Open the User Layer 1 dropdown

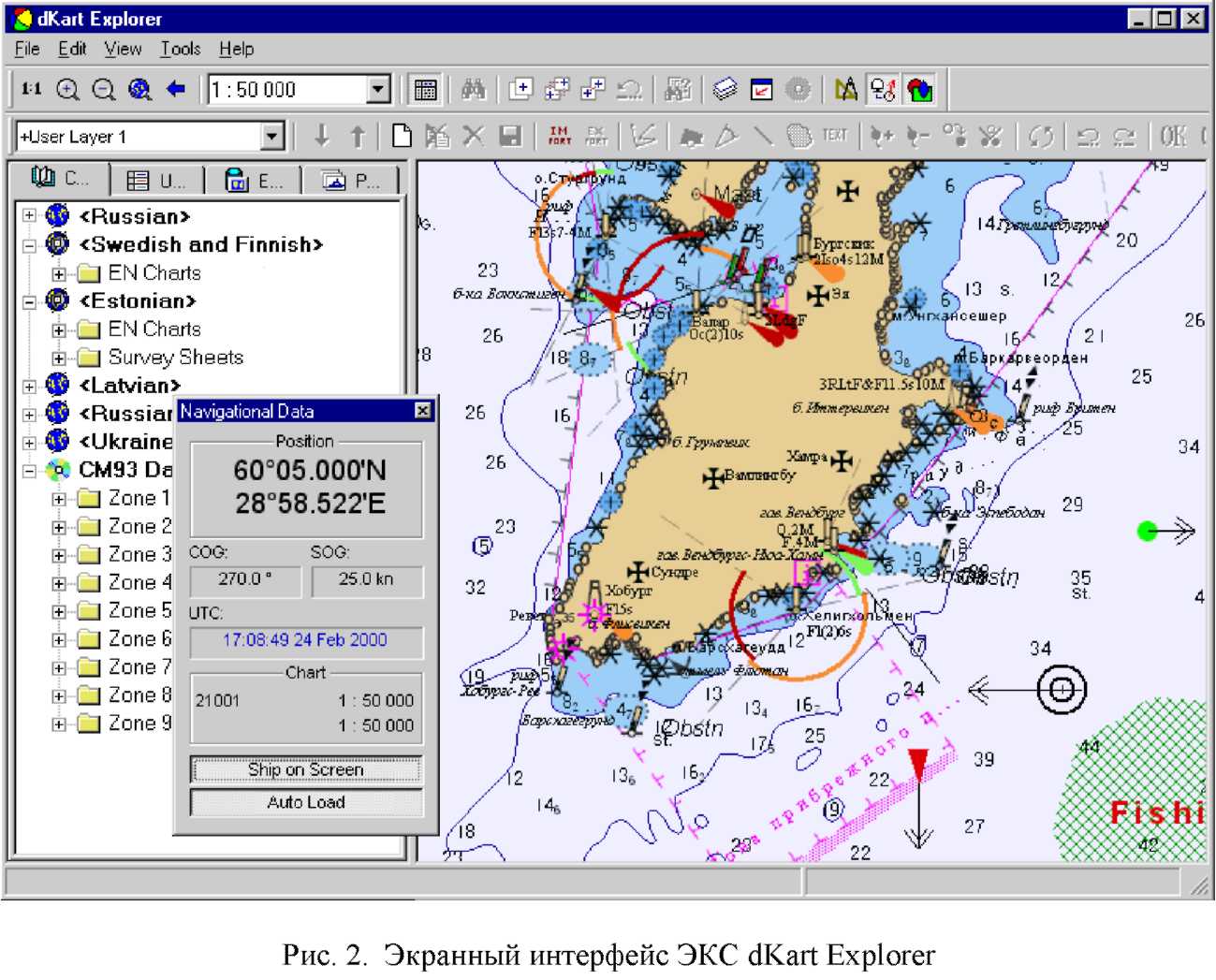(271, 137)
